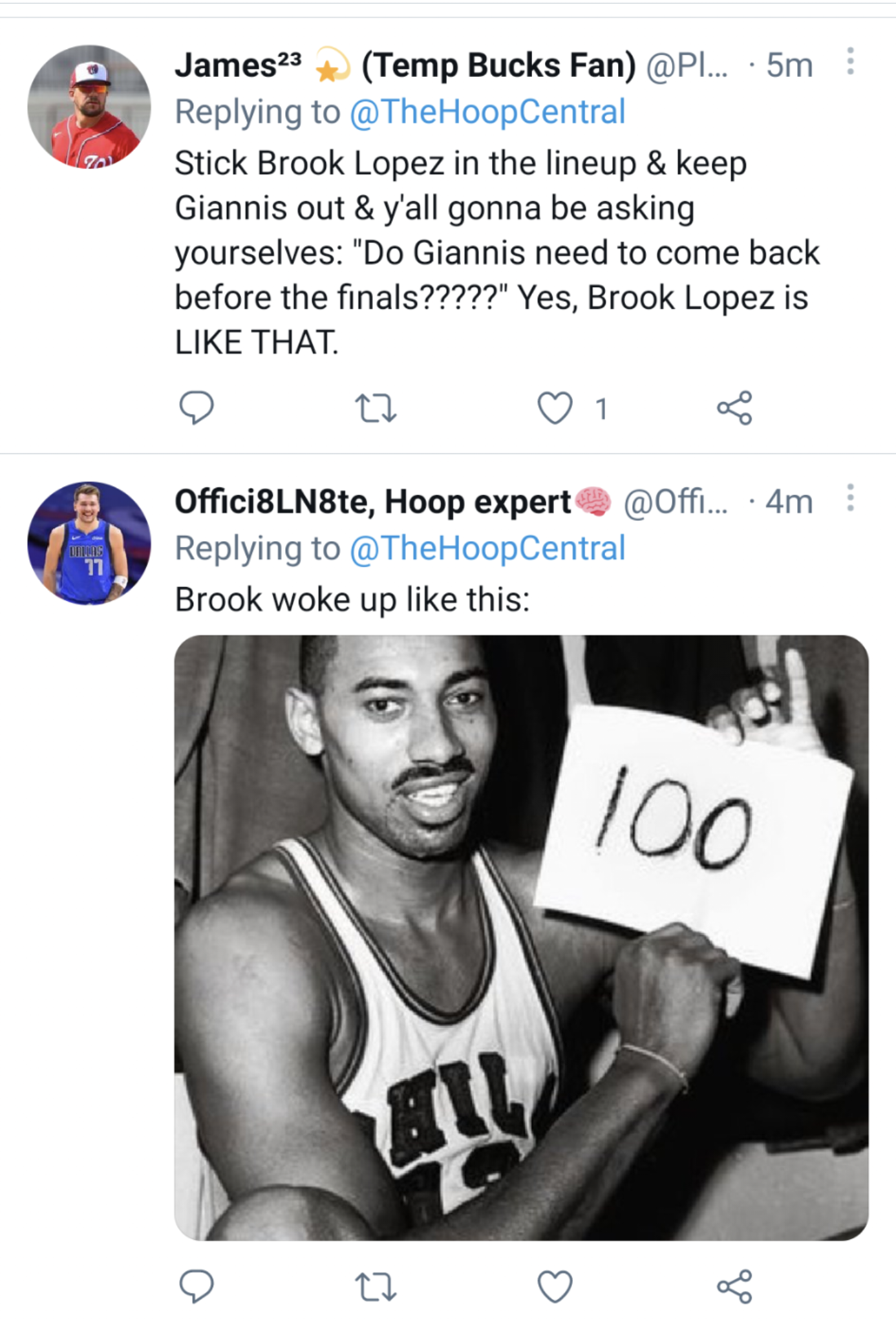Share James's Brook Lopez tweet

pos(734,408)
